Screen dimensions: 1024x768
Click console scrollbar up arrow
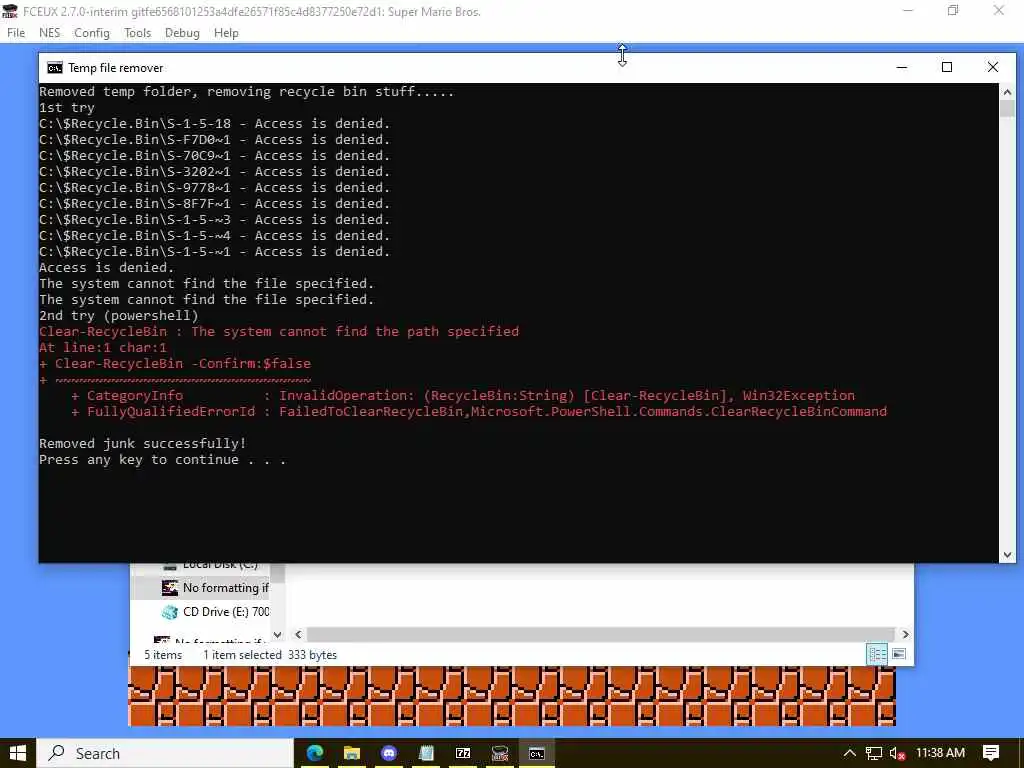click(1007, 91)
